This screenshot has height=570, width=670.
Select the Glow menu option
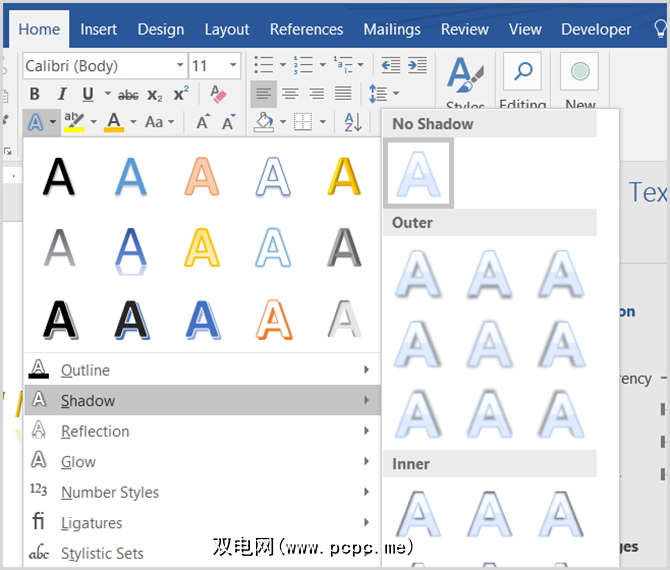[x=78, y=462]
